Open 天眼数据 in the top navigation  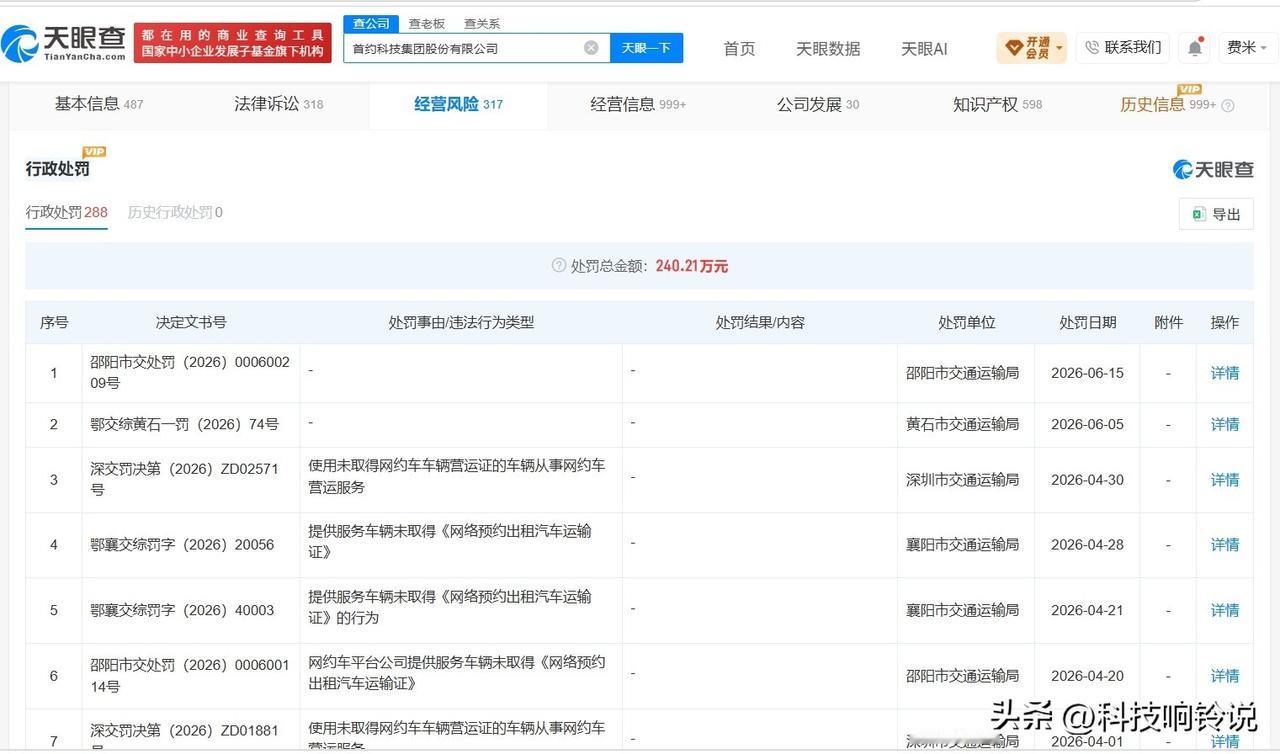pyautogui.click(x=828, y=48)
